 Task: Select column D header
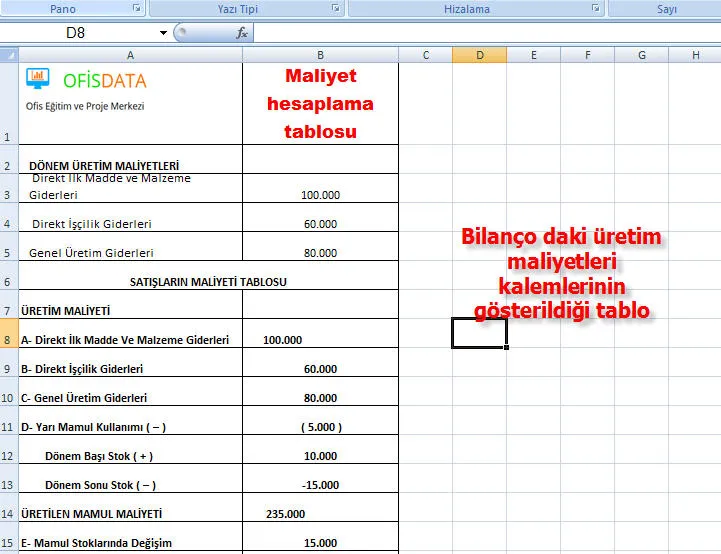[479, 55]
